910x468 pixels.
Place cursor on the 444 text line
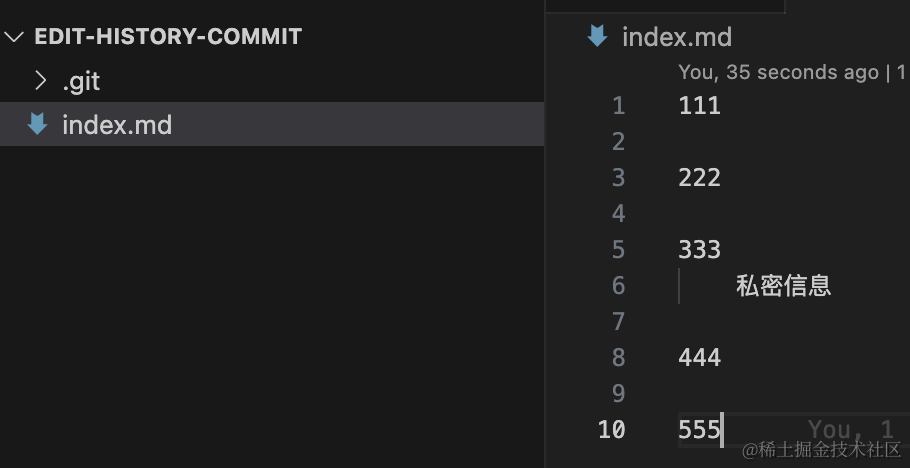699,358
